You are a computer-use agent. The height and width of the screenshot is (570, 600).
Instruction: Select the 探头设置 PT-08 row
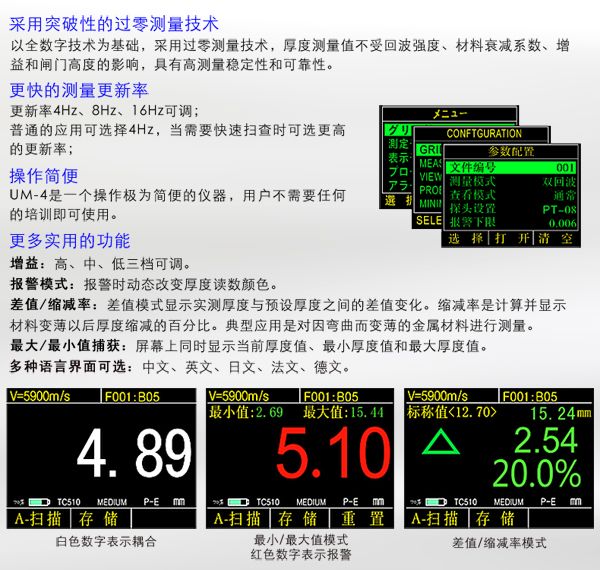click(x=511, y=209)
